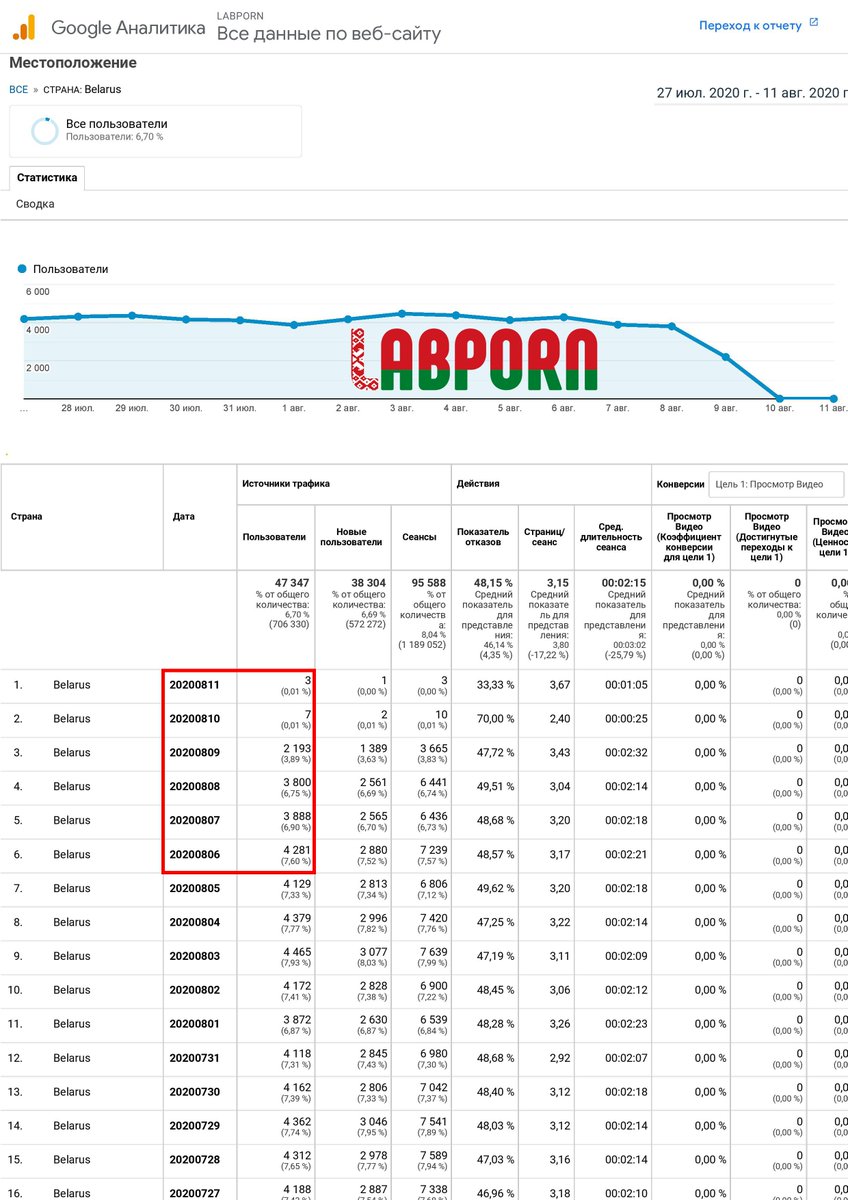848x1200 pixels.
Task: Sort by 'Страниц/сеанс' column header
Action: click(545, 537)
